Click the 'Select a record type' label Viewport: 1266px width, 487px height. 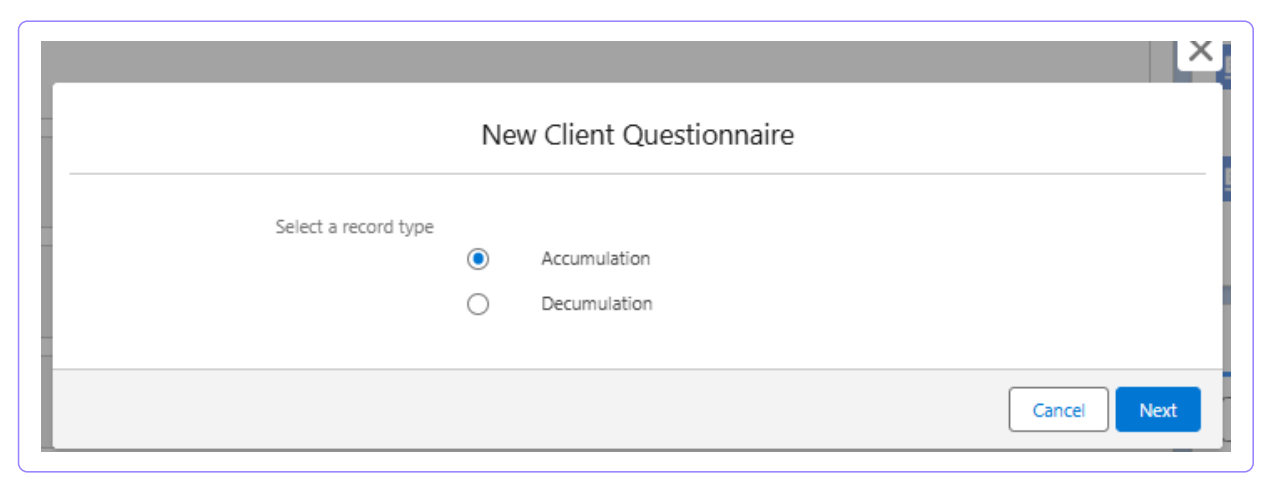pyautogui.click(x=355, y=227)
